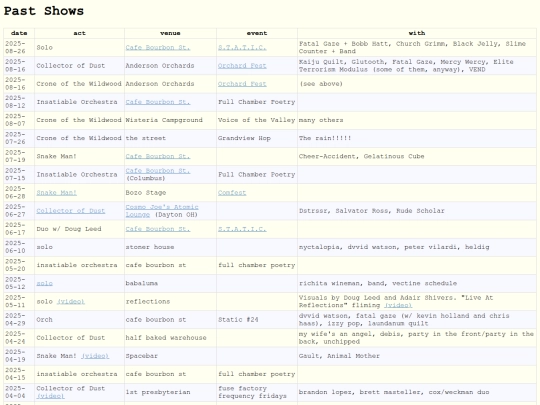Viewport: 540px width, 405px height.
Task: Visit Cosmo Joe's Atomic Lounge link
Action: click(162, 211)
